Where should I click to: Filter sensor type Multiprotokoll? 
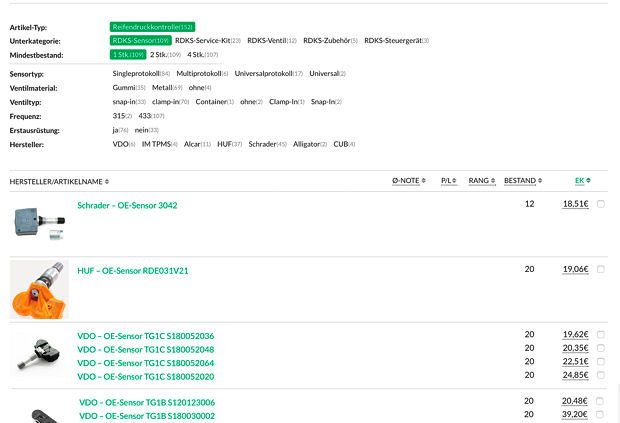(202, 74)
